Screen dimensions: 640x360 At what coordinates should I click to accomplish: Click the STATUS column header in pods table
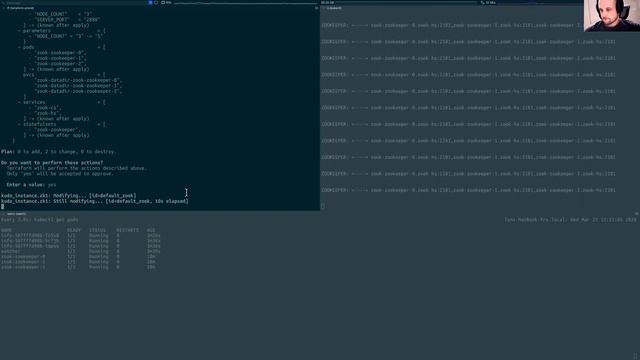(x=97, y=230)
